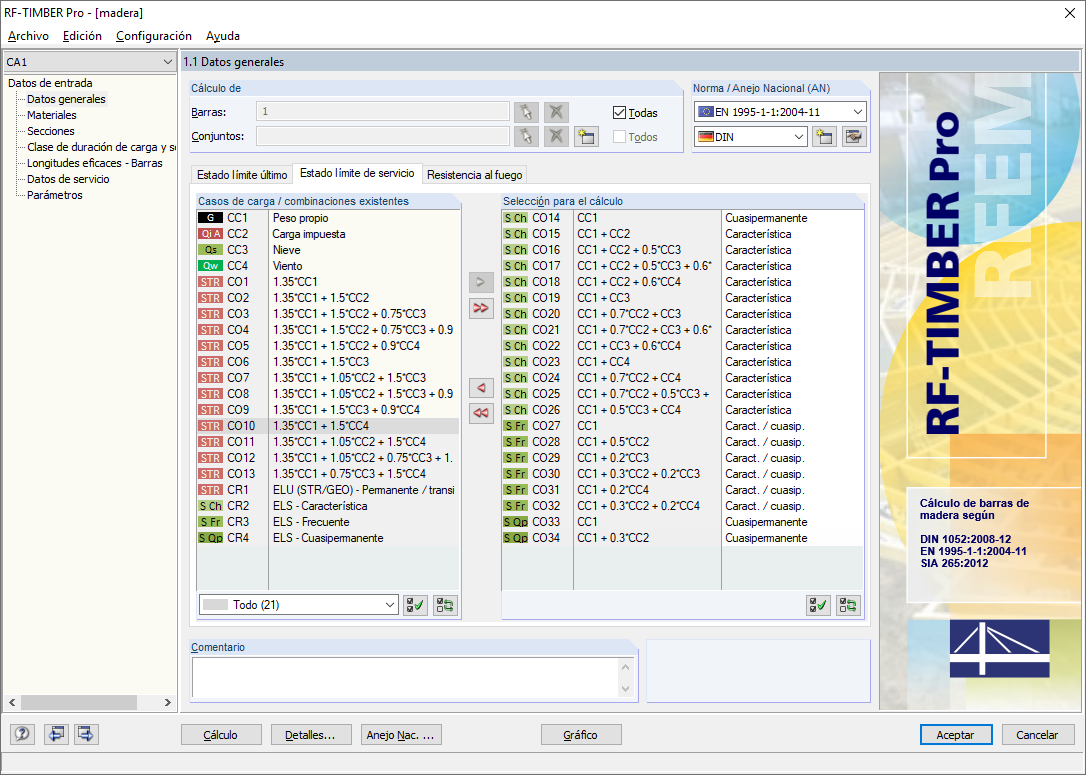
Task: Click the delete icon beside Barras field
Action: click(x=556, y=112)
